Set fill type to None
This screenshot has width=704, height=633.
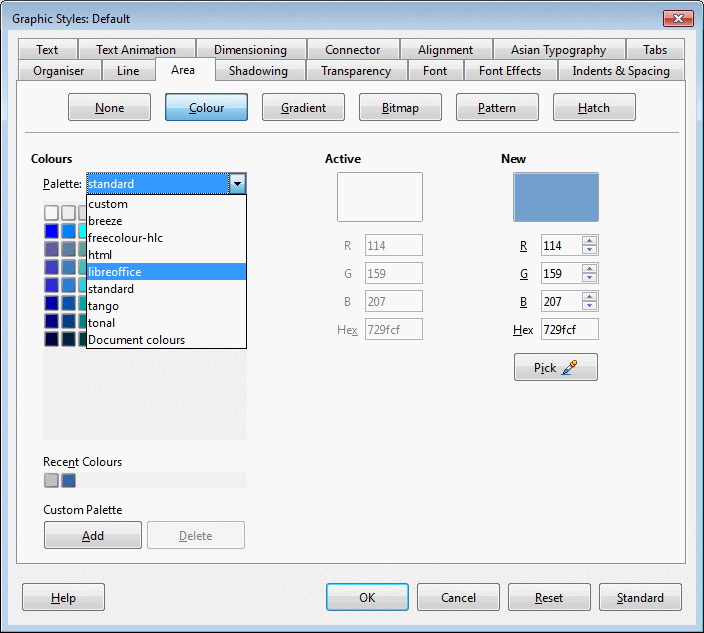coord(109,108)
